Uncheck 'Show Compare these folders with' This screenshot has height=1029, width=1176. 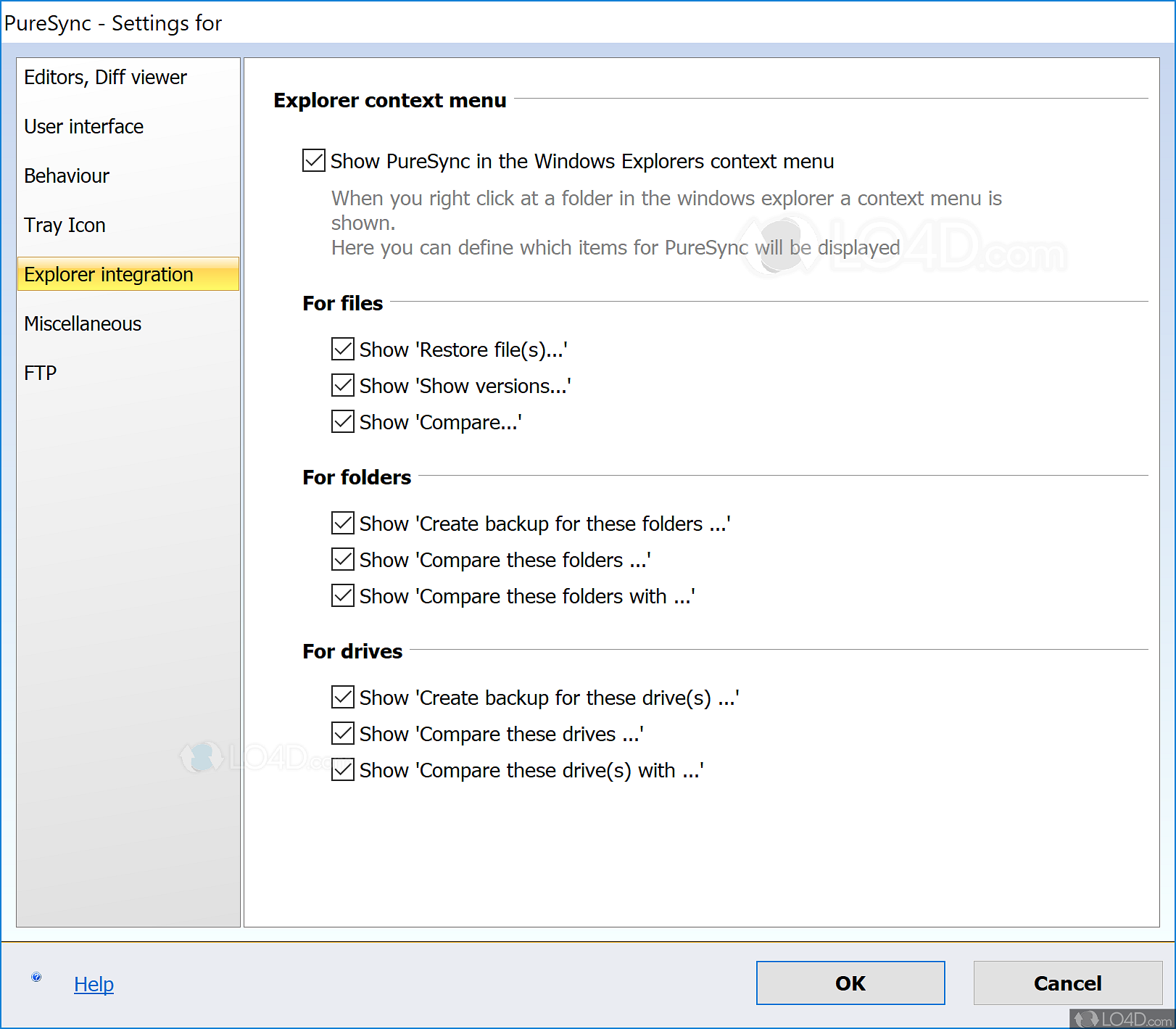341,595
